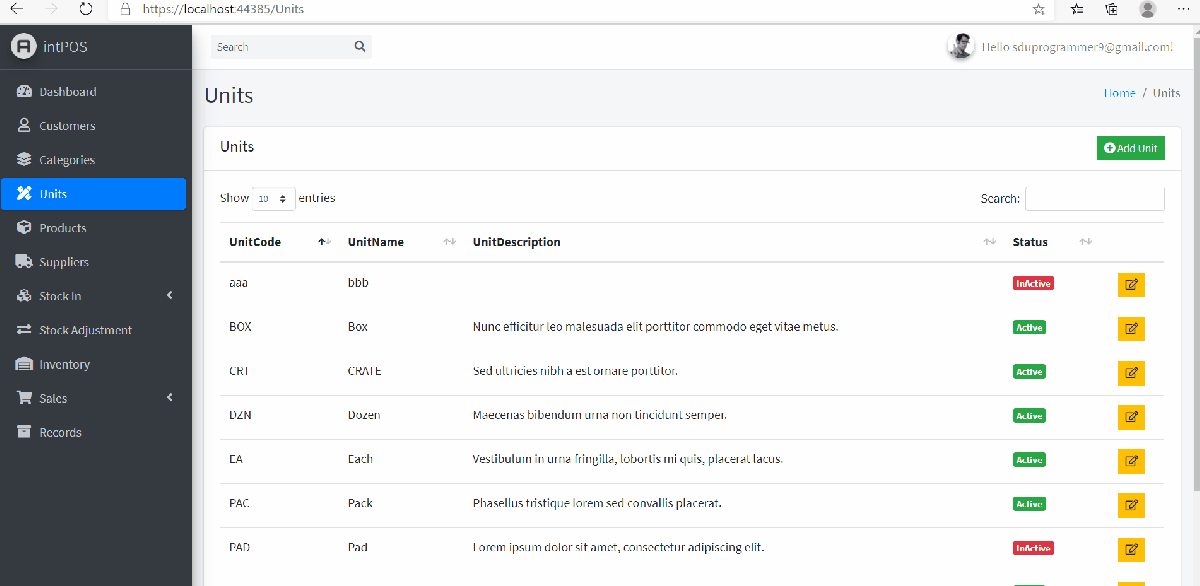Follow the Home breadcrumb link
Viewport: 1200px width, 586px height.
pos(1119,93)
